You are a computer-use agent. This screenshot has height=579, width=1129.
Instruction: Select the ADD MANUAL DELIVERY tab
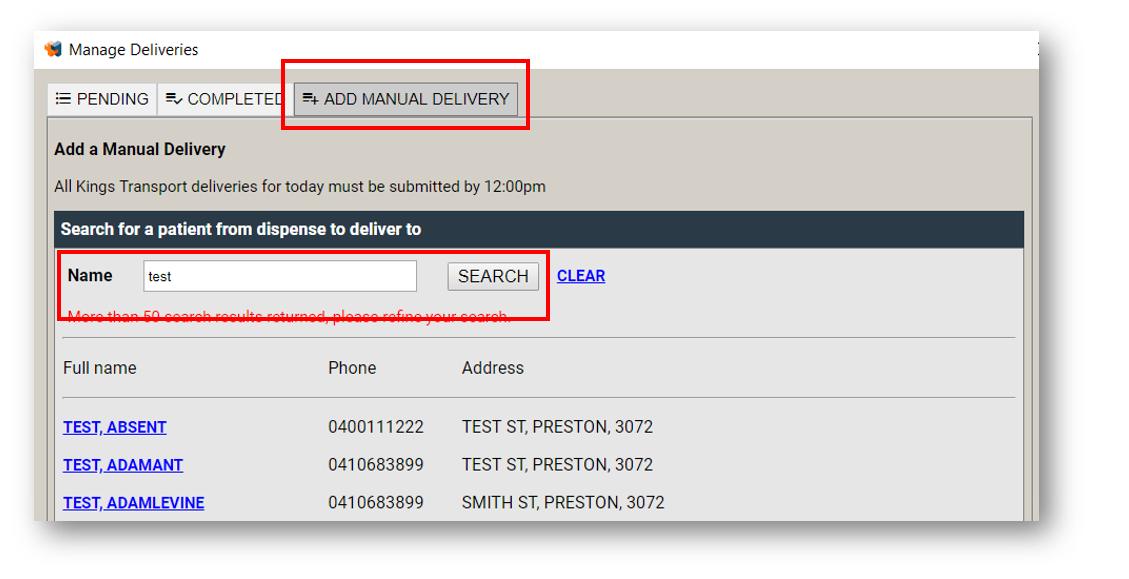tap(405, 99)
